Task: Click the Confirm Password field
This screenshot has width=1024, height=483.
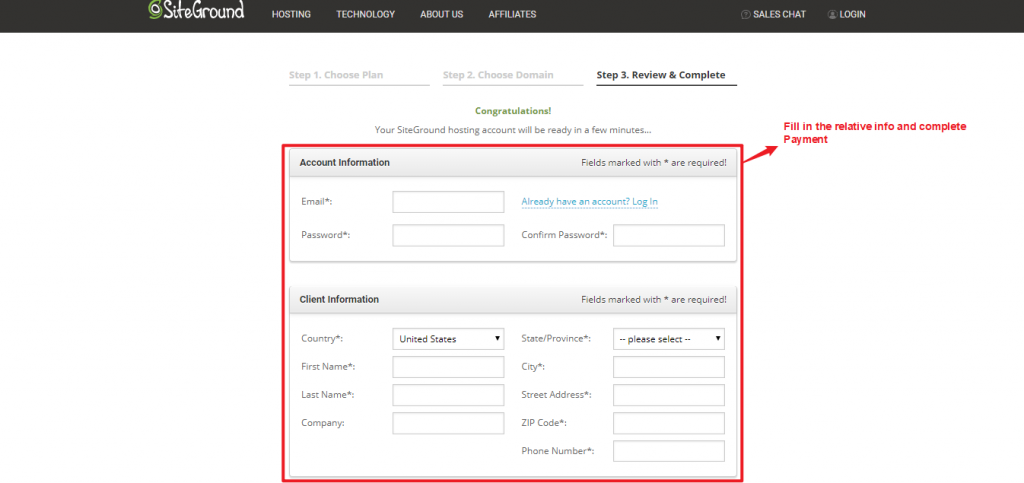Action: click(668, 235)
